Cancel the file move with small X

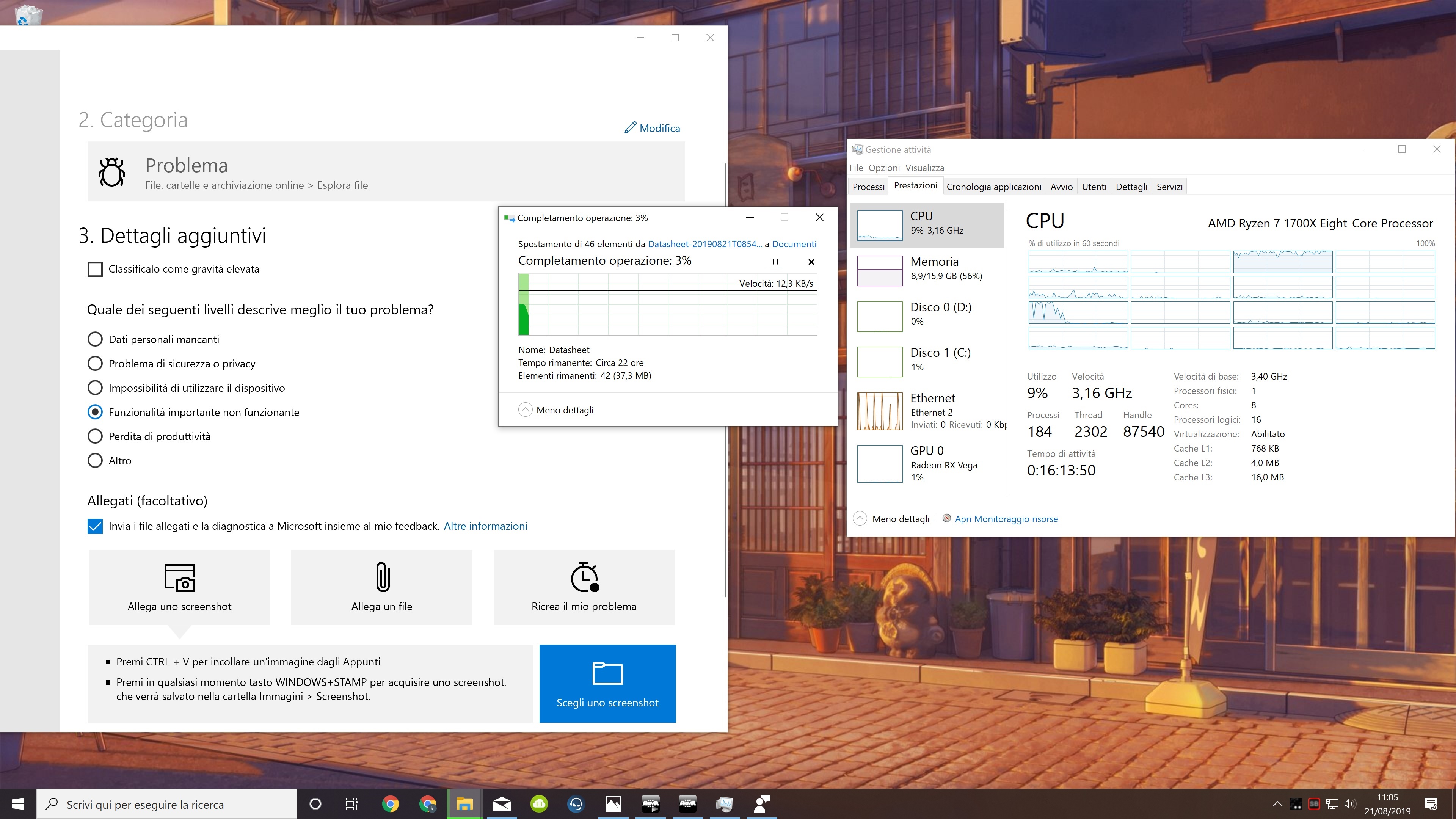811,262
